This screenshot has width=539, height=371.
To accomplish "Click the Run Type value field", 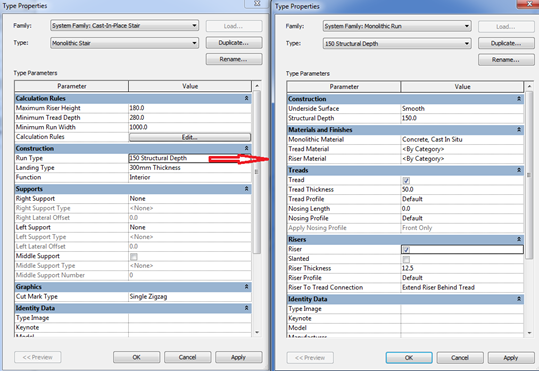I will pyautogui.click(x=190, y=158).
